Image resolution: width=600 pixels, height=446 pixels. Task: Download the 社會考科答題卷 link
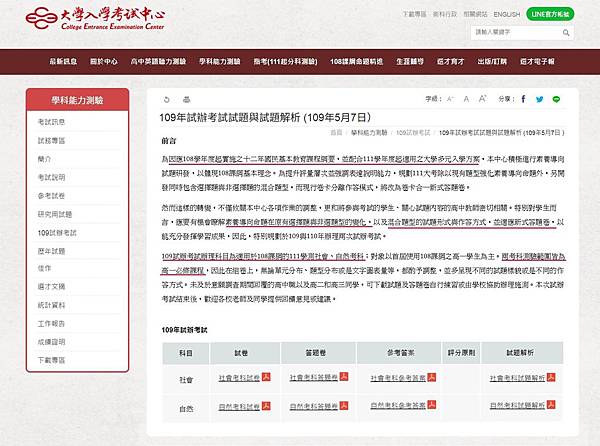(x=314, y=378)
